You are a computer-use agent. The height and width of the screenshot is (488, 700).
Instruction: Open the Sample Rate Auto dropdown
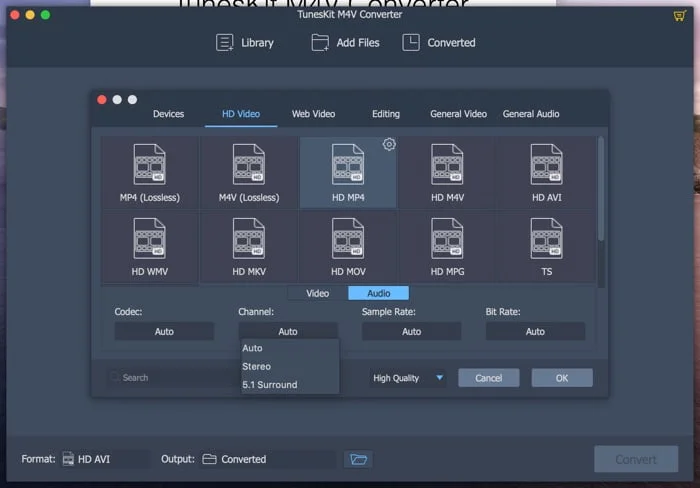point(411,331)
